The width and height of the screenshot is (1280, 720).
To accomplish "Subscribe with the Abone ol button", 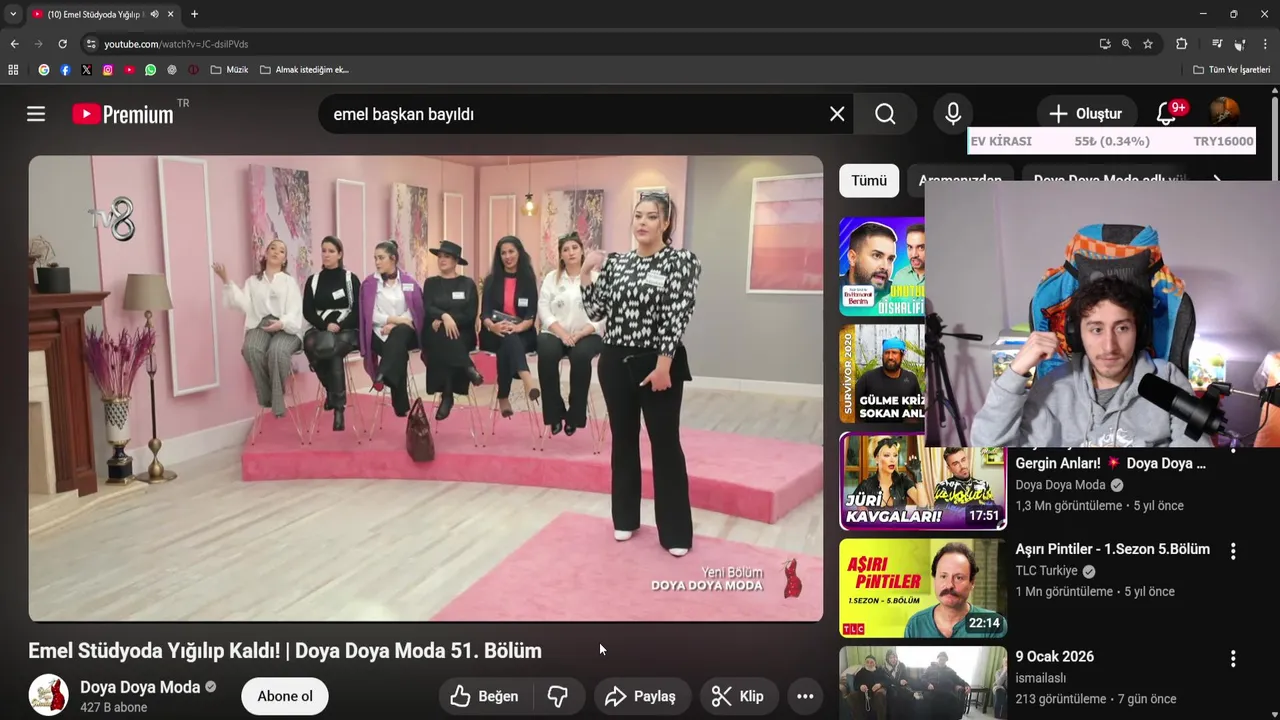I will point(285,696).
